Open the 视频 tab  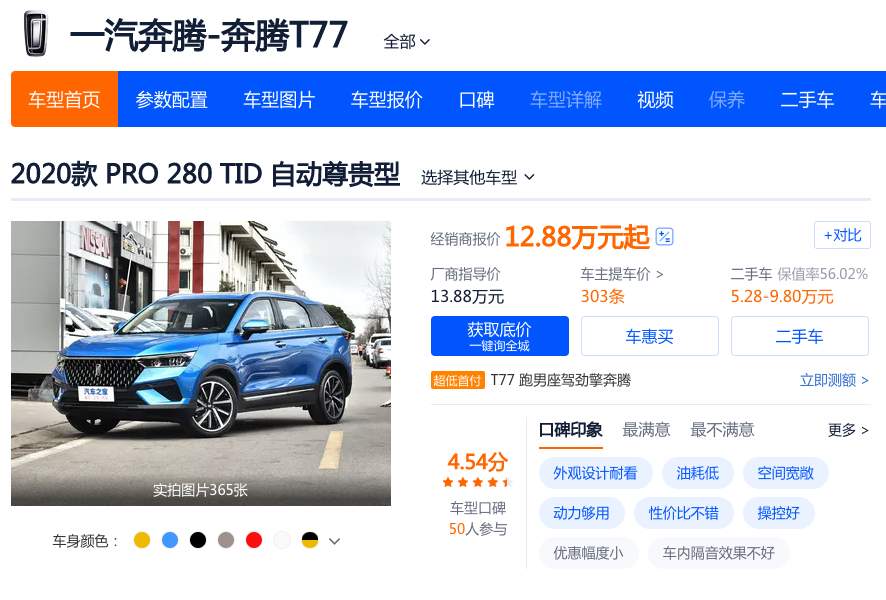655,99
